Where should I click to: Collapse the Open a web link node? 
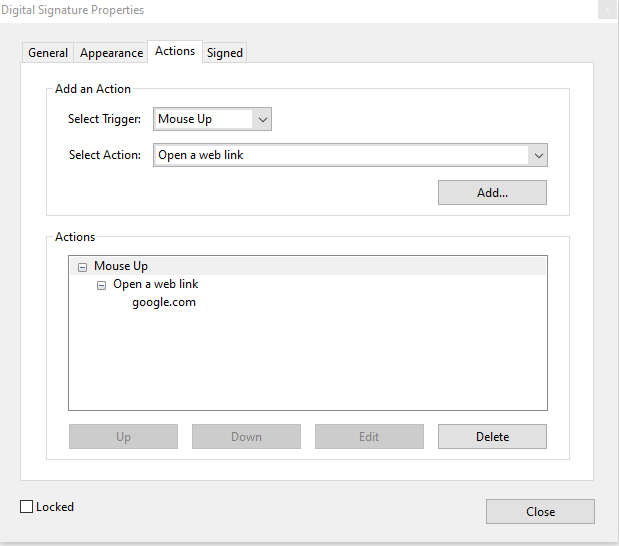pyautogui.click(x=101, y=285)
